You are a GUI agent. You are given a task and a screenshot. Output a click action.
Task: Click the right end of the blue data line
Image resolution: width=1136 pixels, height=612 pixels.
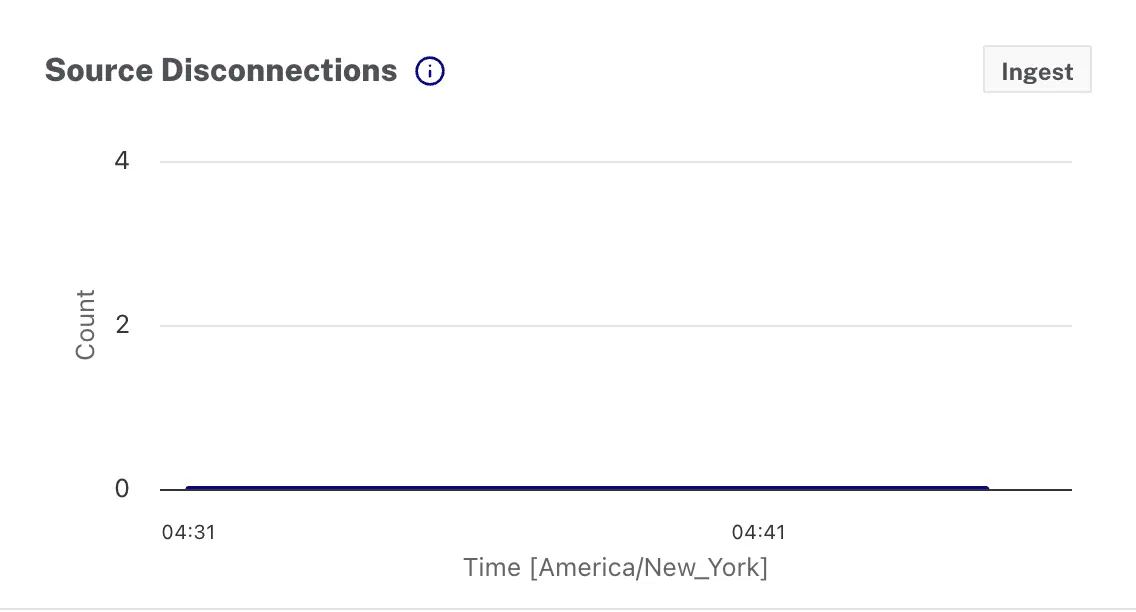pos(986,488)
